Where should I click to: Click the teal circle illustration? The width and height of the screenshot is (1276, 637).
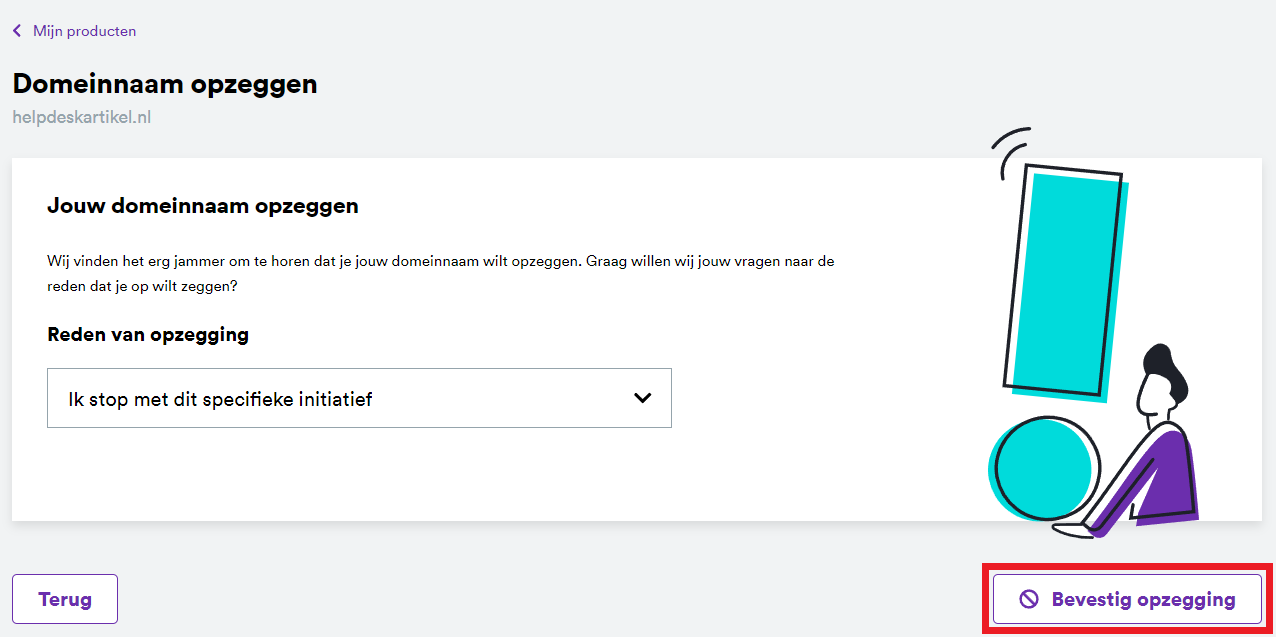1040,468
